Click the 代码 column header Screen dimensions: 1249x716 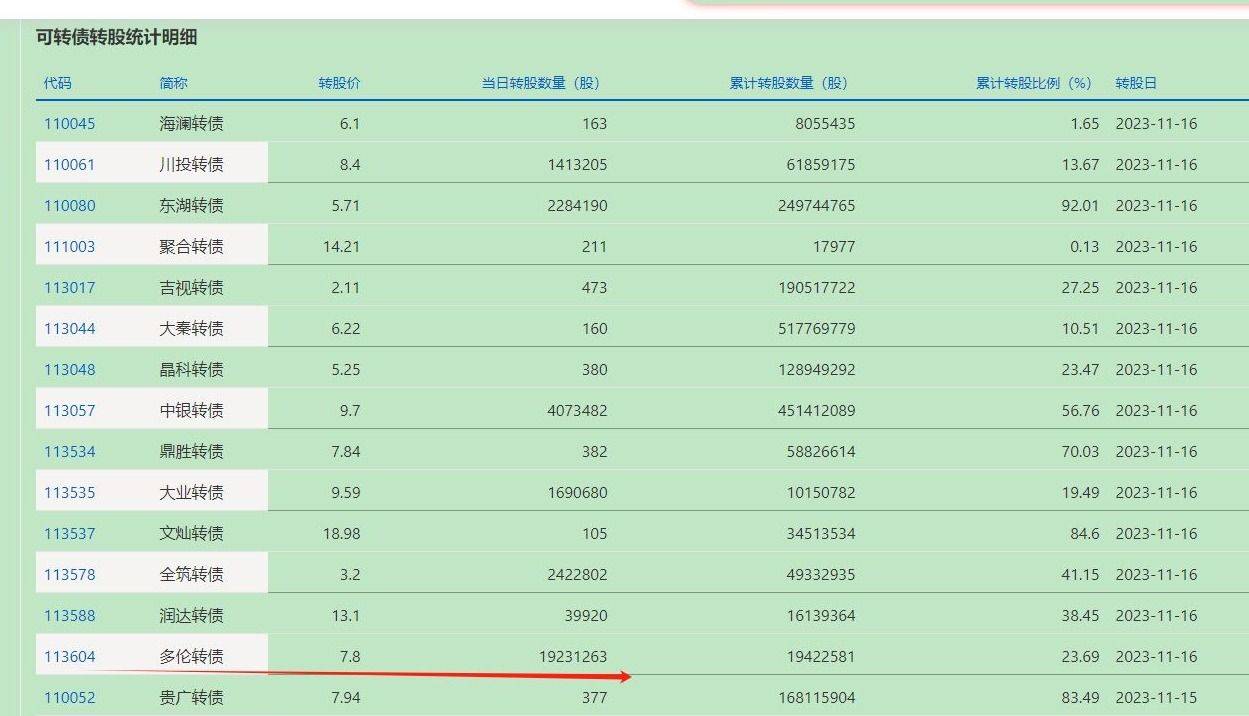click(58, 83)
